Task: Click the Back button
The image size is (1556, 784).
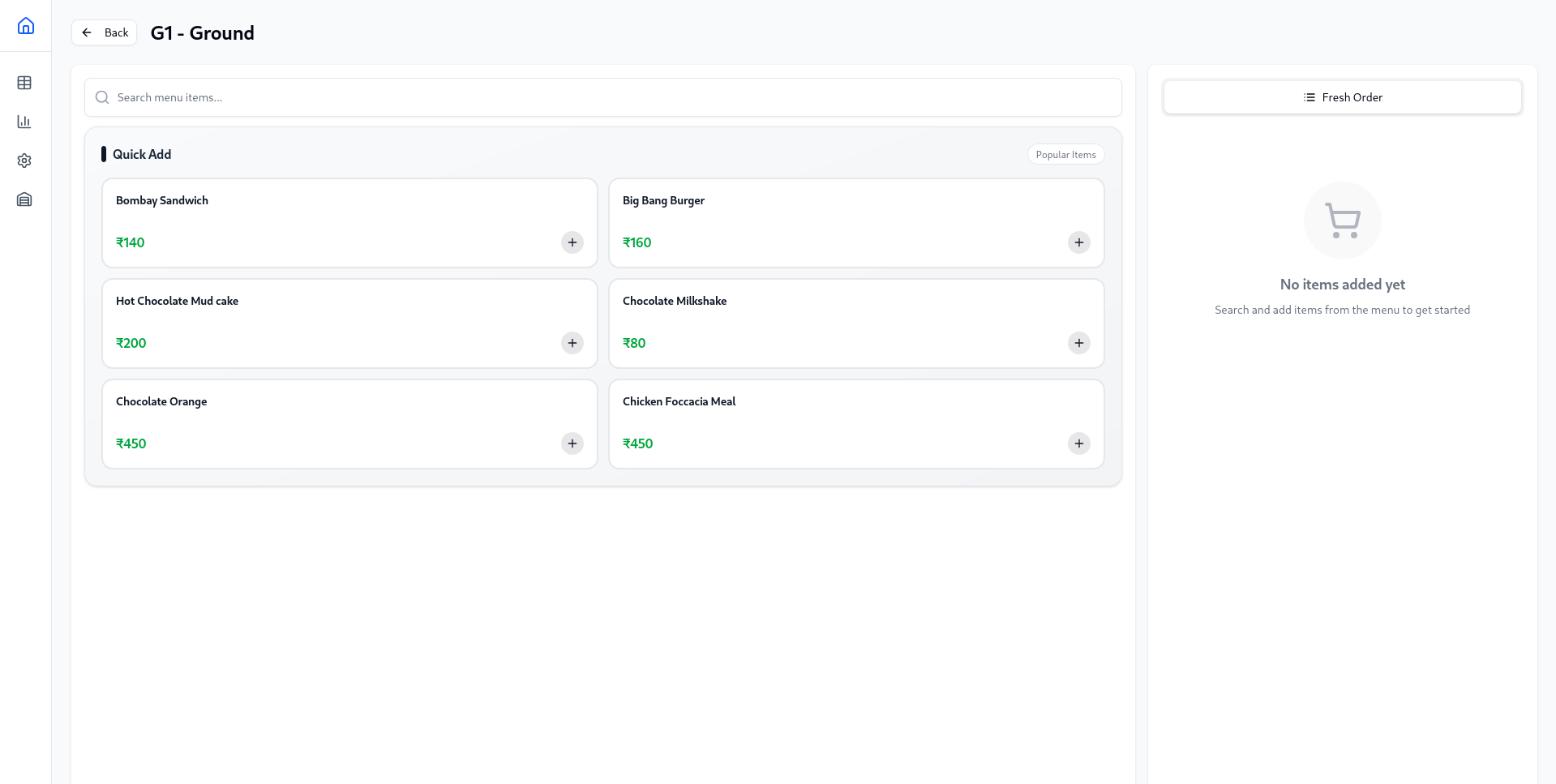Action: click(105, 32)
